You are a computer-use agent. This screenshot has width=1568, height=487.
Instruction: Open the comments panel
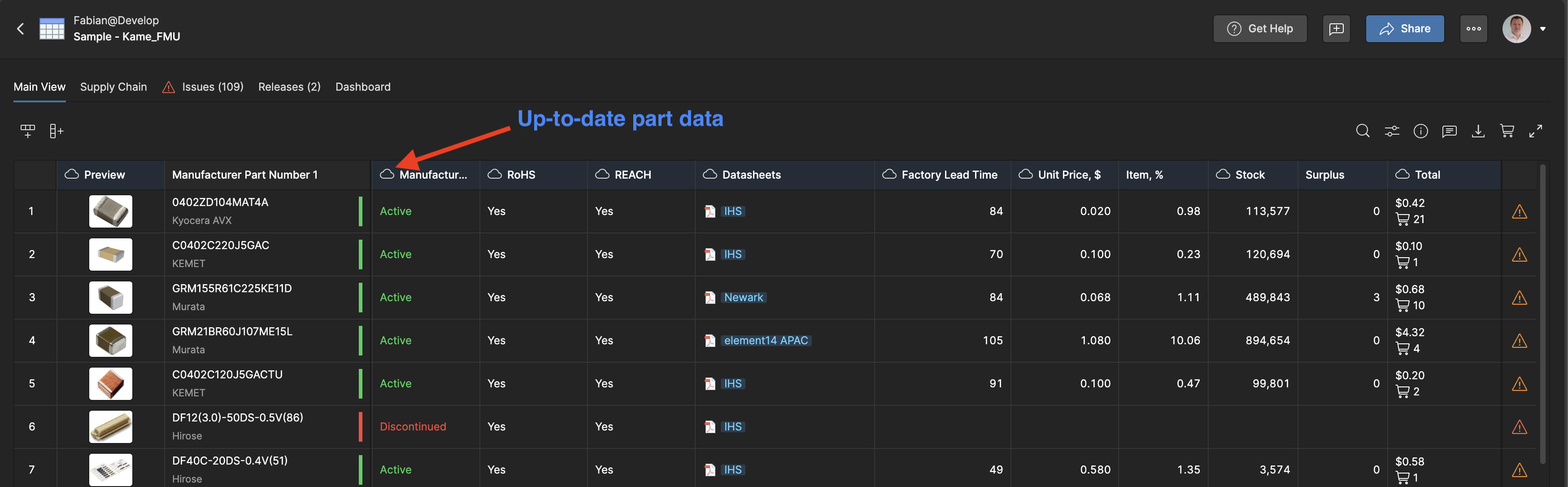(x=1450, y=131)
